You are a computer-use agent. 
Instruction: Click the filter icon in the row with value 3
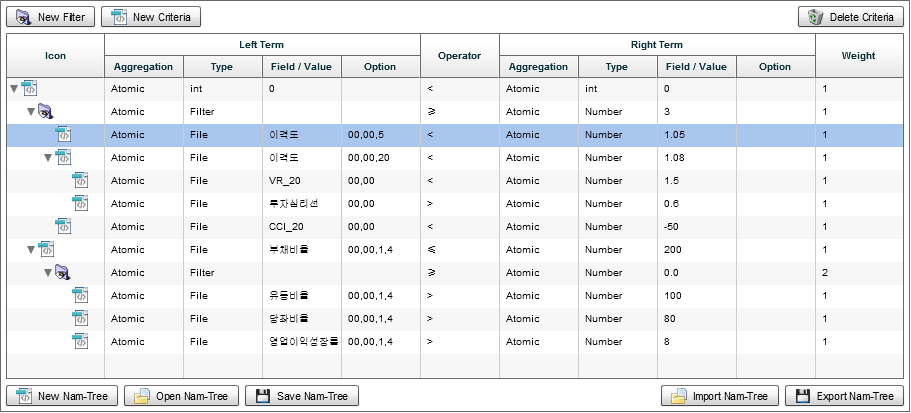(45, 111)
